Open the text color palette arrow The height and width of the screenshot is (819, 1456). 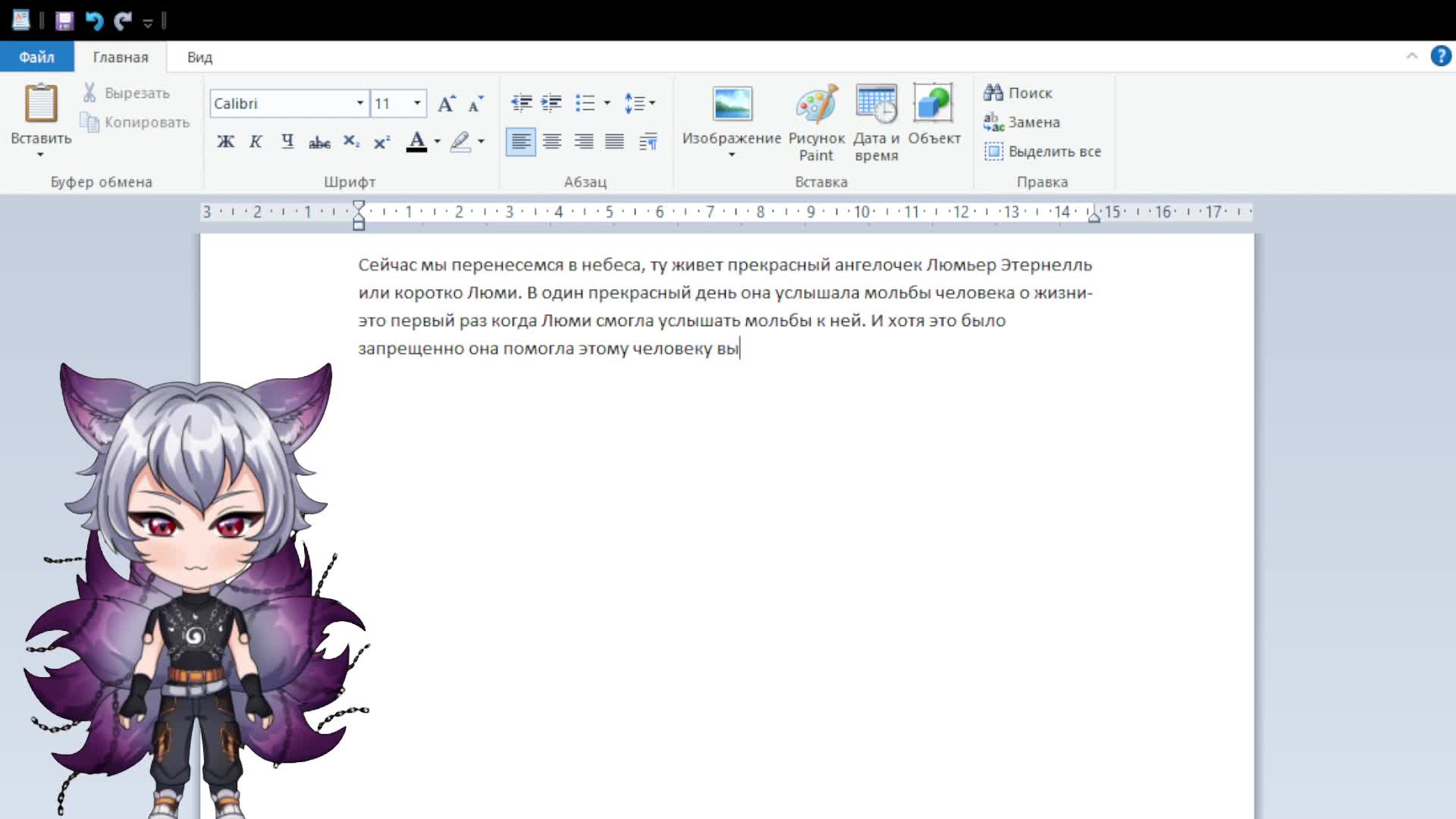click(x=438, y=142)
